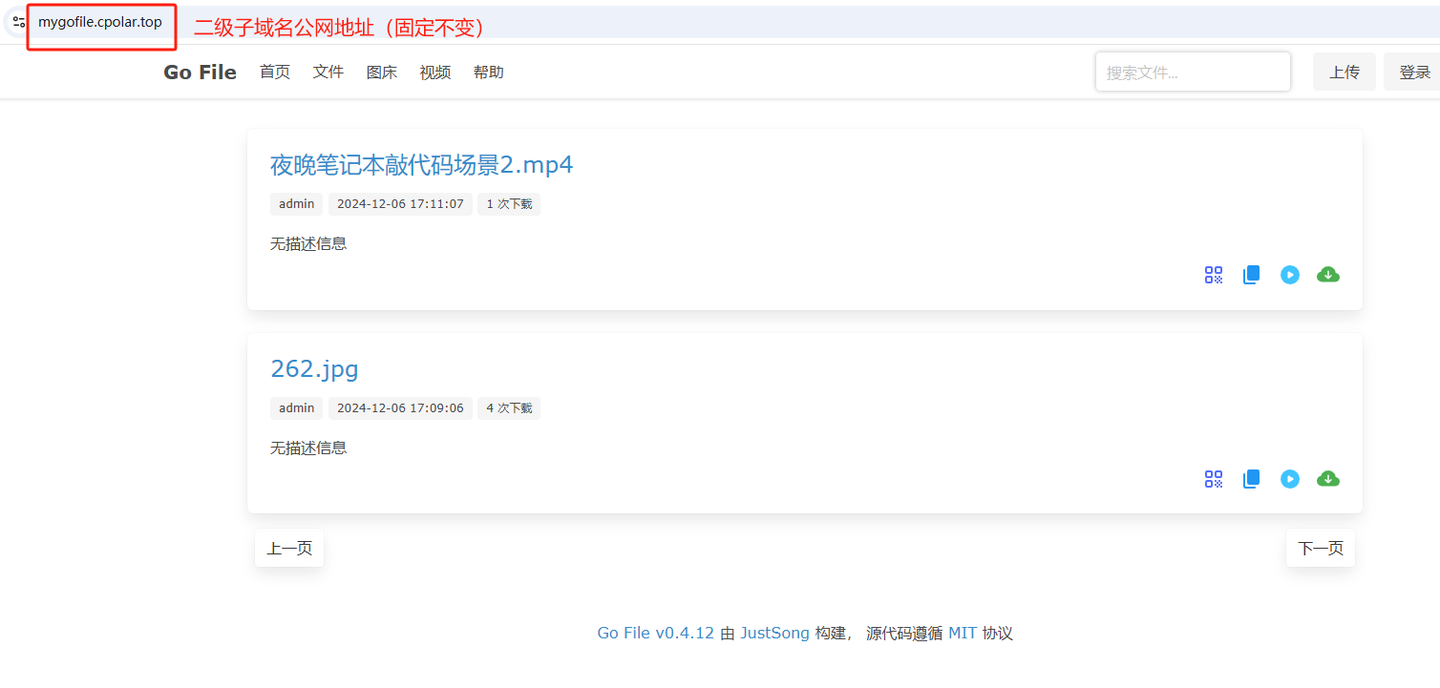Open the 文件 section
The height and width of the screenshot is (688, 1440).
point(328,71)
